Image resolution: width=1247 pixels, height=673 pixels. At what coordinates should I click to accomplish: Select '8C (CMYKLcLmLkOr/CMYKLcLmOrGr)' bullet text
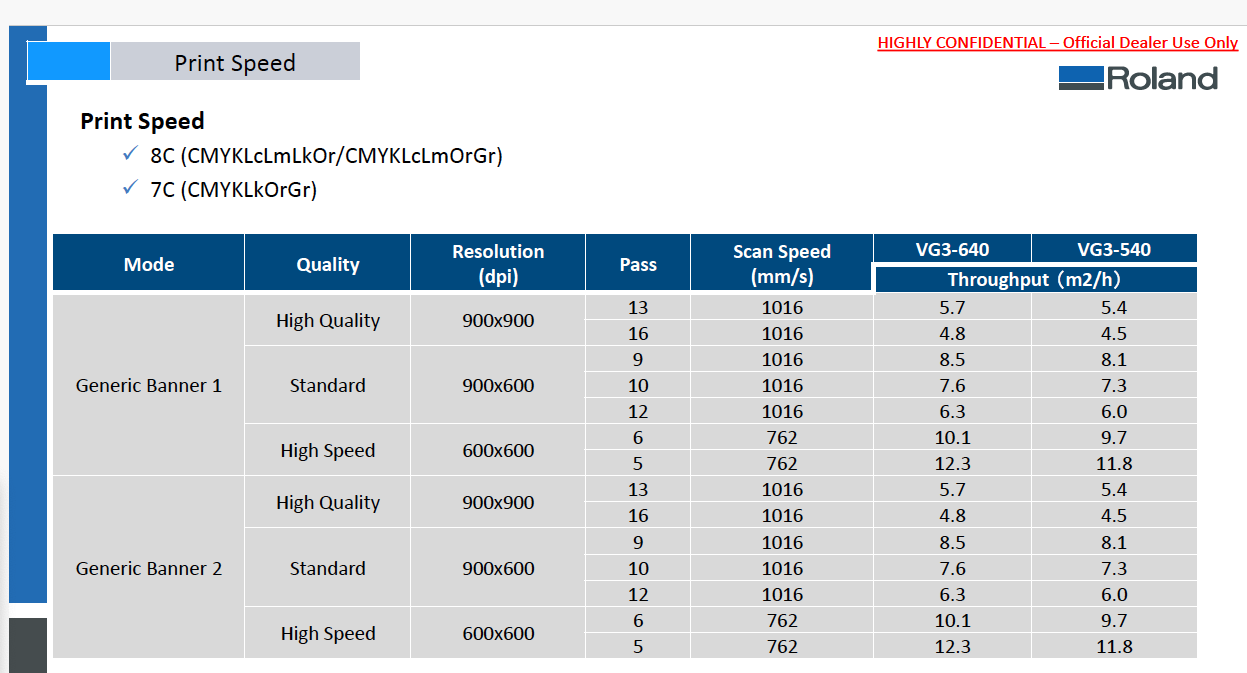click(x=327, y=156)
